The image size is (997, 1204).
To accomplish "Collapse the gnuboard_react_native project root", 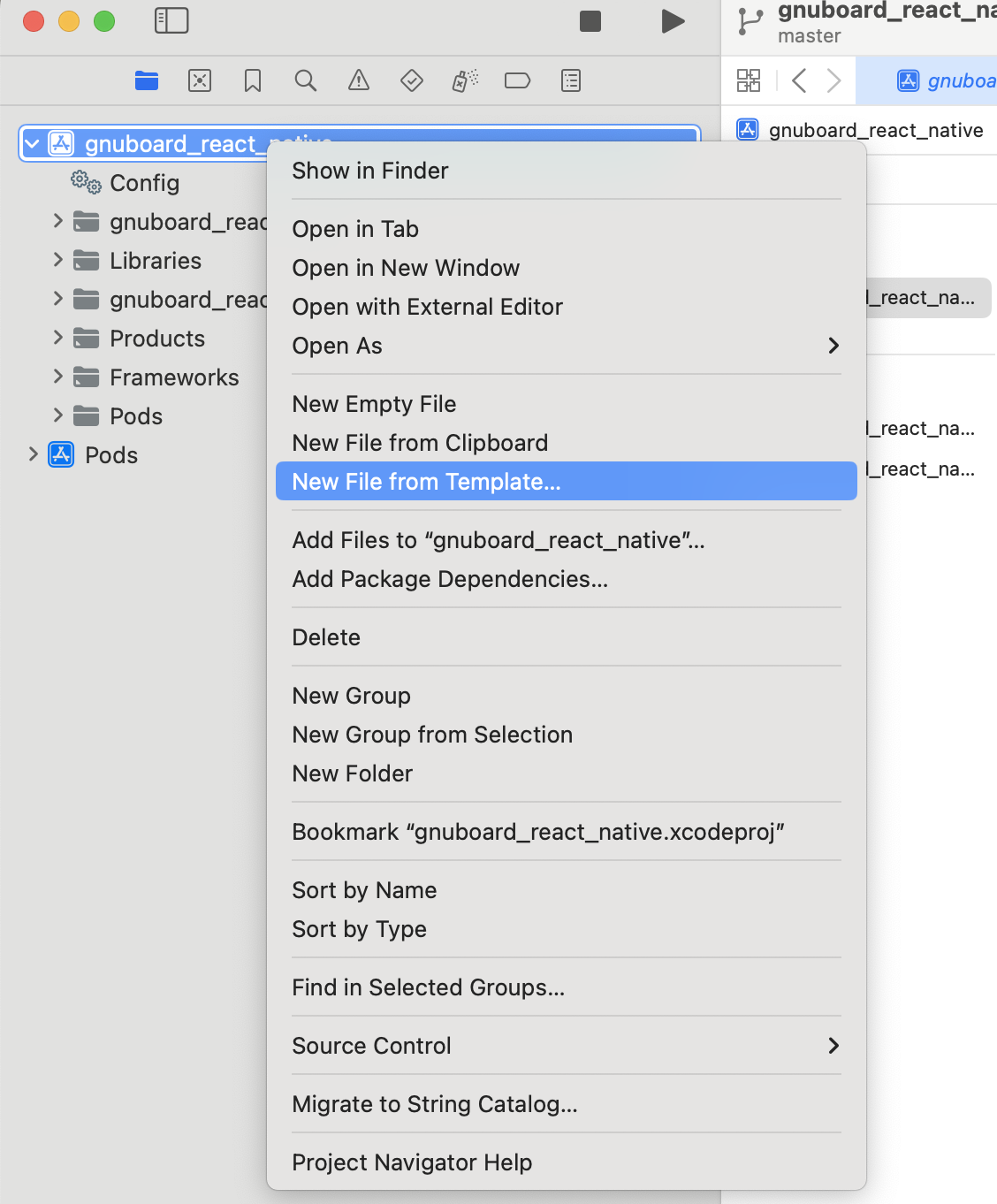I will (x=33, y=143).
